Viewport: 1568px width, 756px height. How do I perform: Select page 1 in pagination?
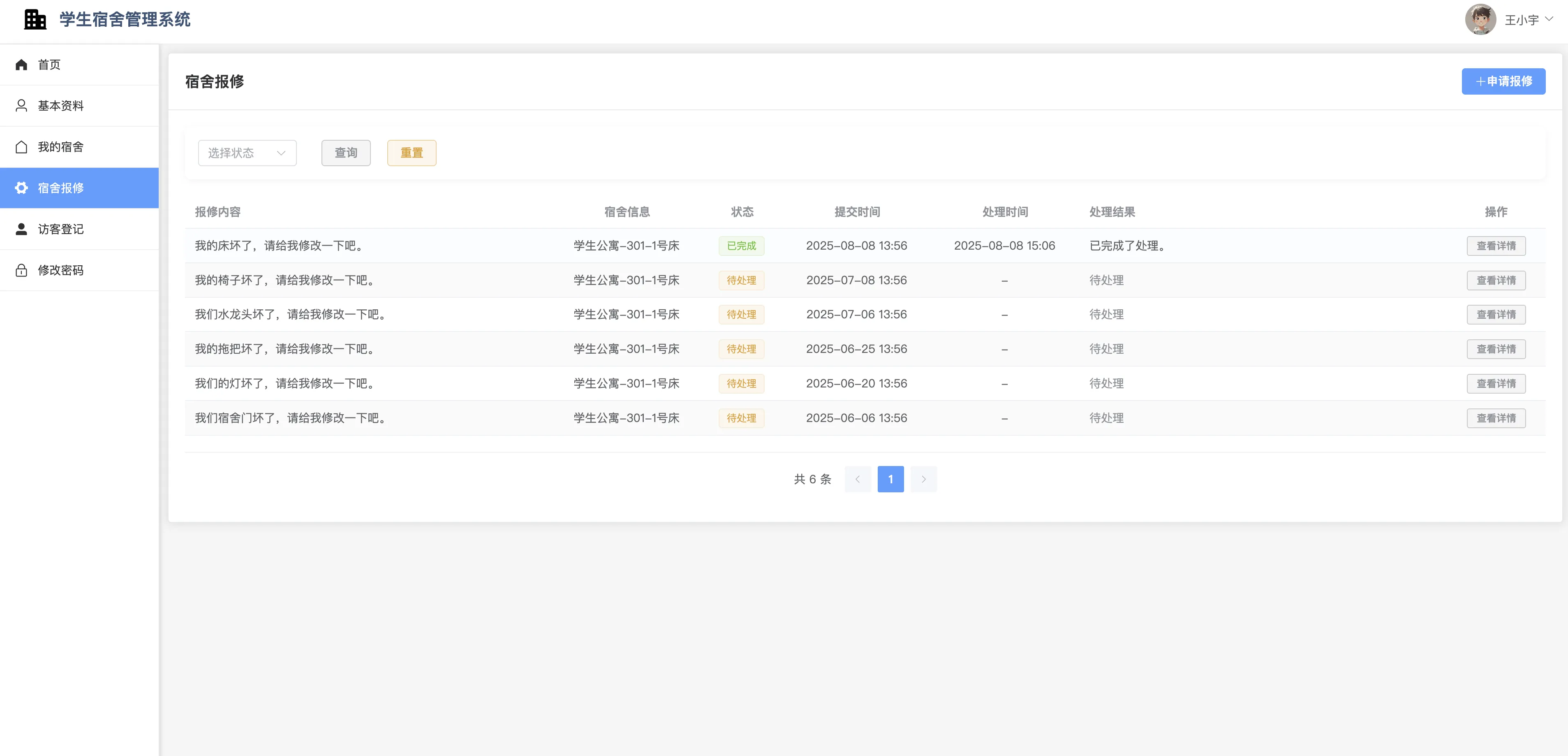(x=890, y=479)
